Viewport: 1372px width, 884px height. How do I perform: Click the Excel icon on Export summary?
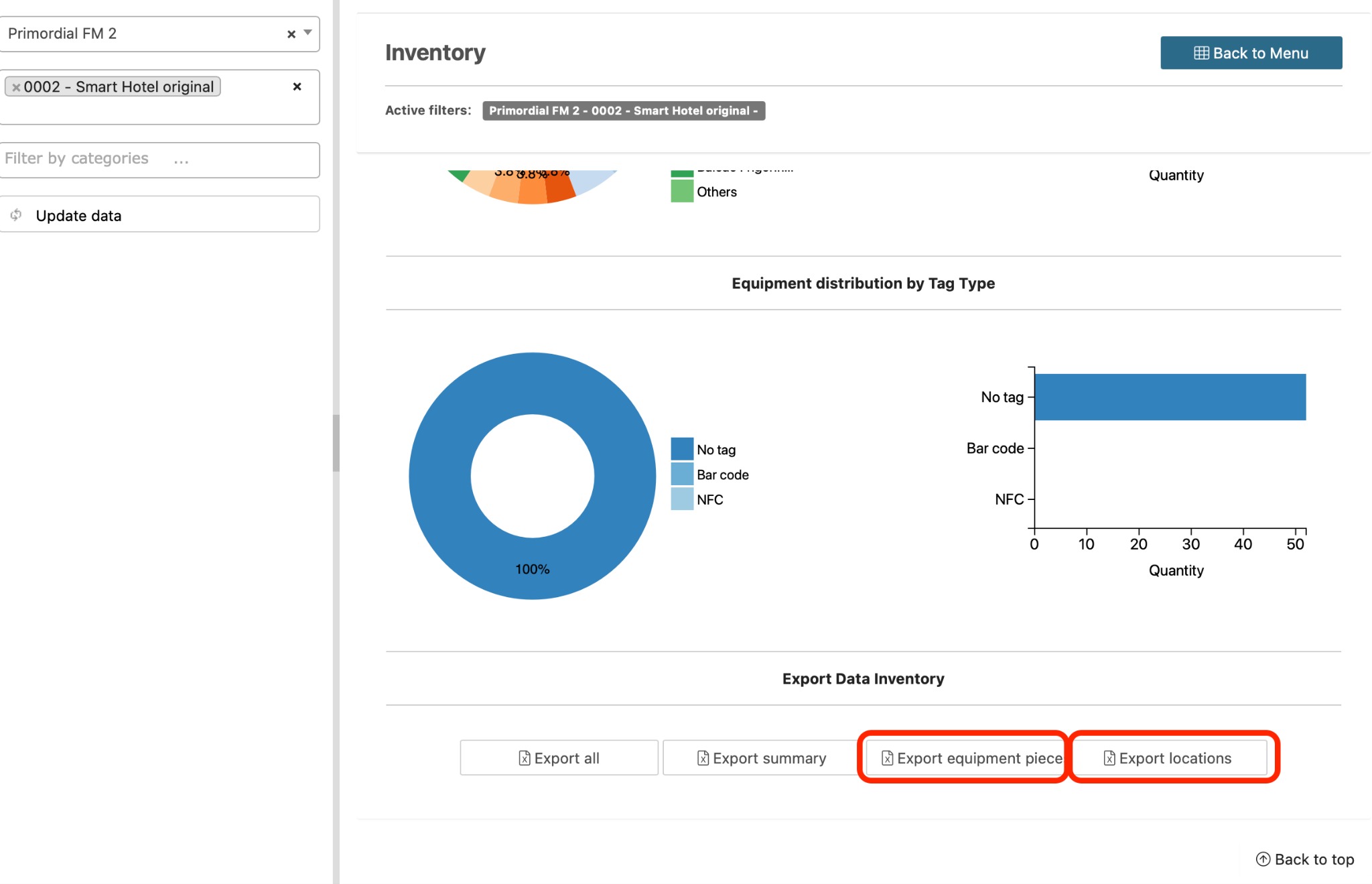[703, 758]
